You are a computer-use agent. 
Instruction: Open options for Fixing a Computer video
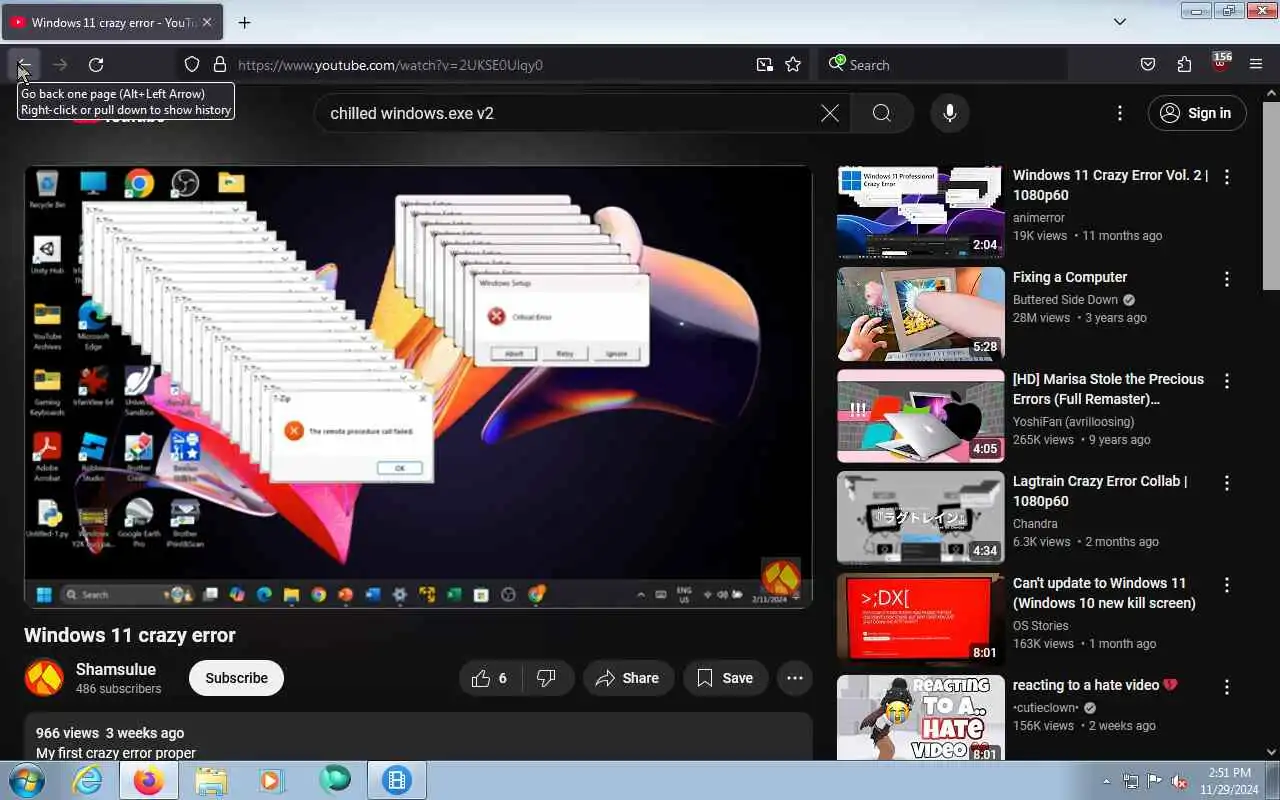1227,279
